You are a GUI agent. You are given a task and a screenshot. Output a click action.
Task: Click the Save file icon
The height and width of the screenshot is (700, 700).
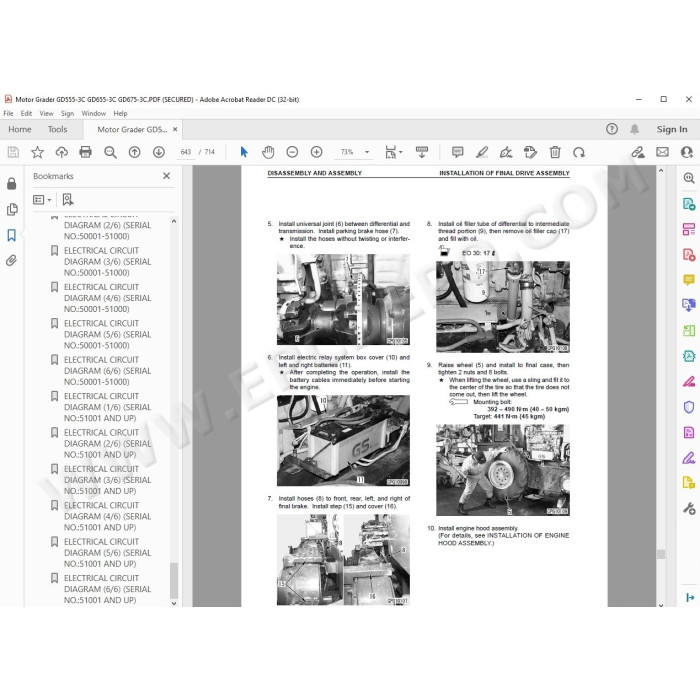tap(13, 152)
